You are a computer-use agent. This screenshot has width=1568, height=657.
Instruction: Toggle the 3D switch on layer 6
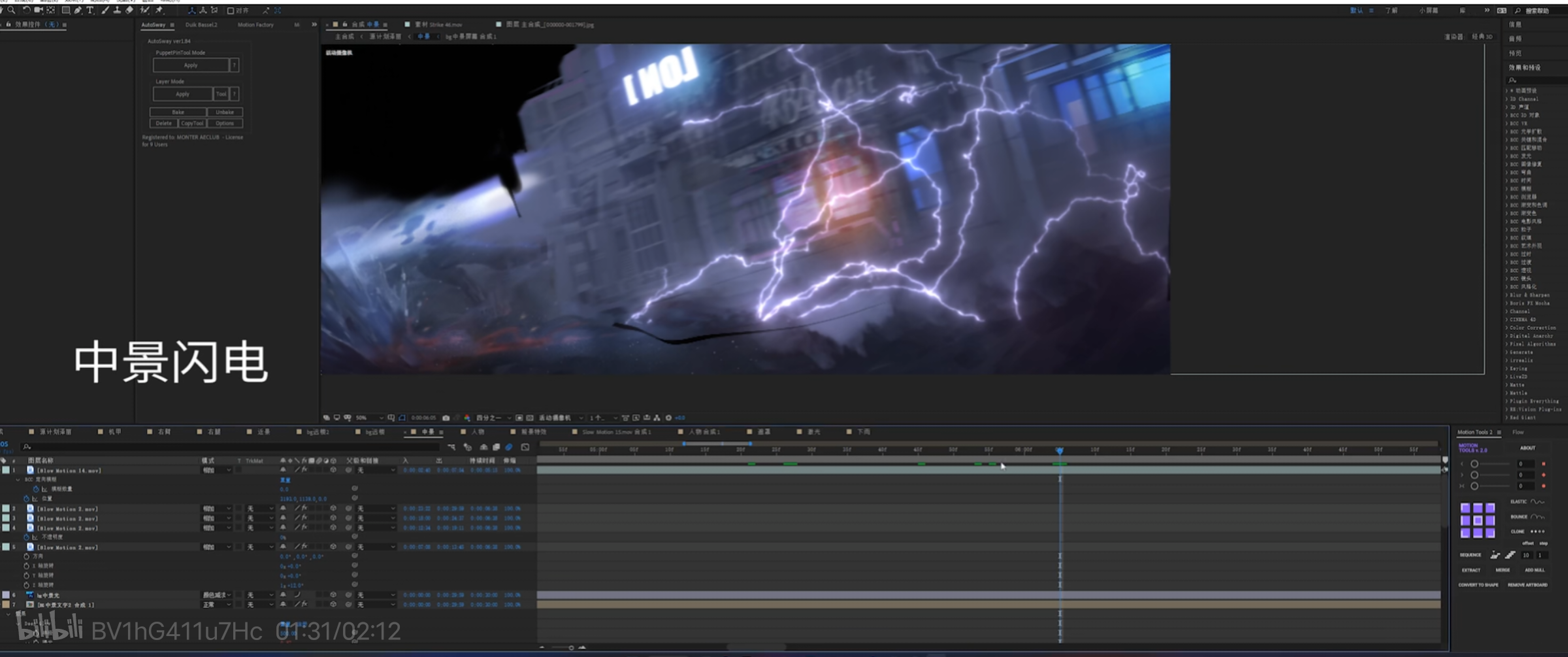[333, 595]
